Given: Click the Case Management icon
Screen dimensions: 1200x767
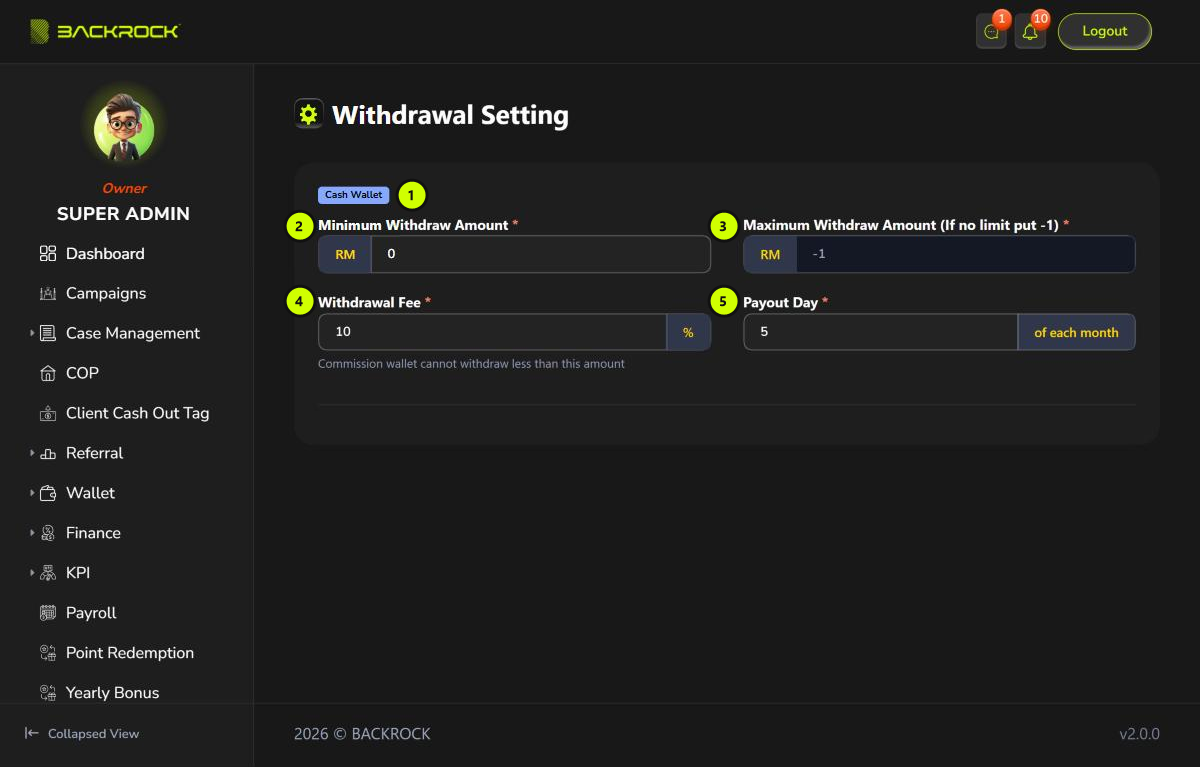Looking at the screenshot, I should point(48,334).
